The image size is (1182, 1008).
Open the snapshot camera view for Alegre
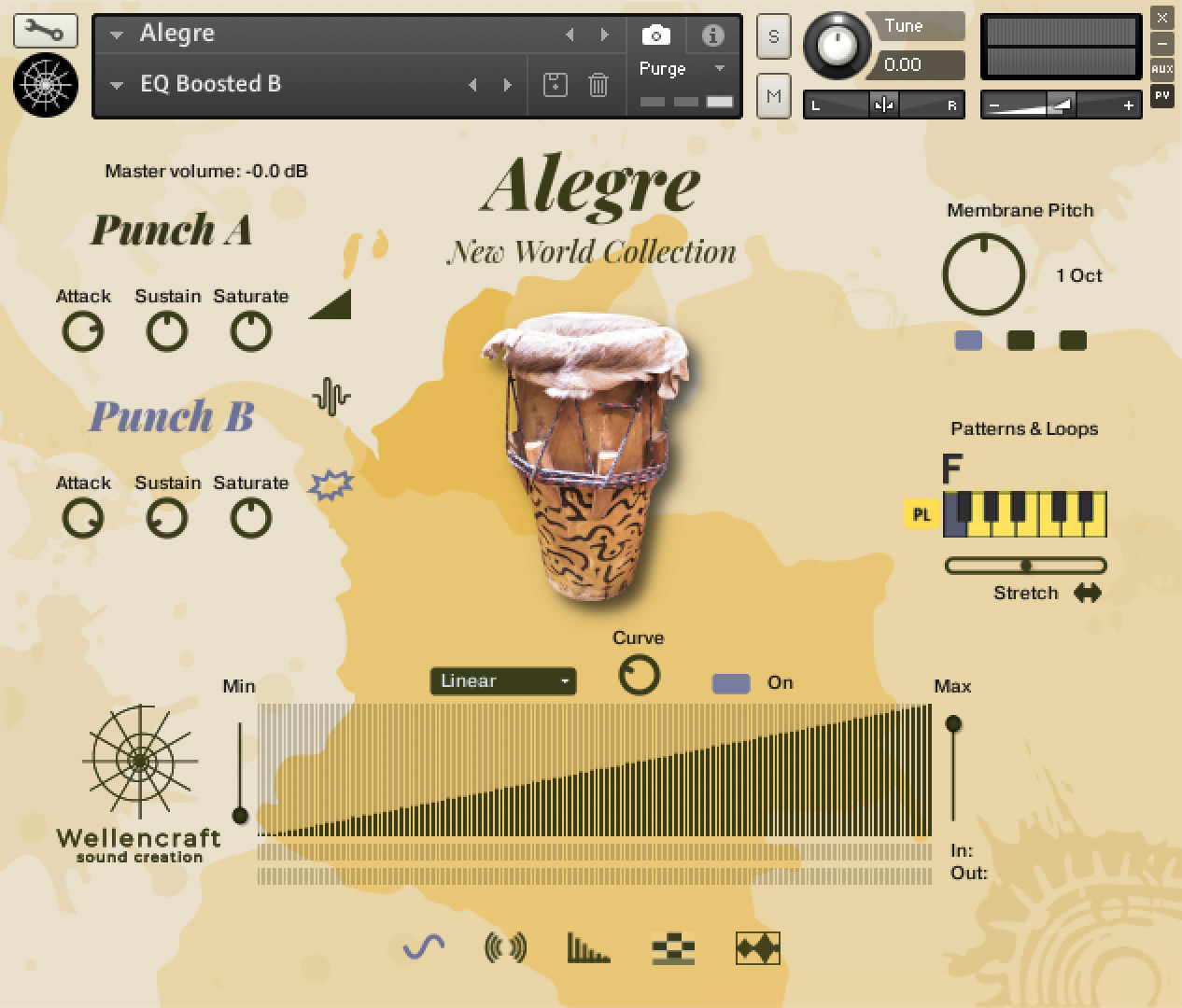point(655,35)
